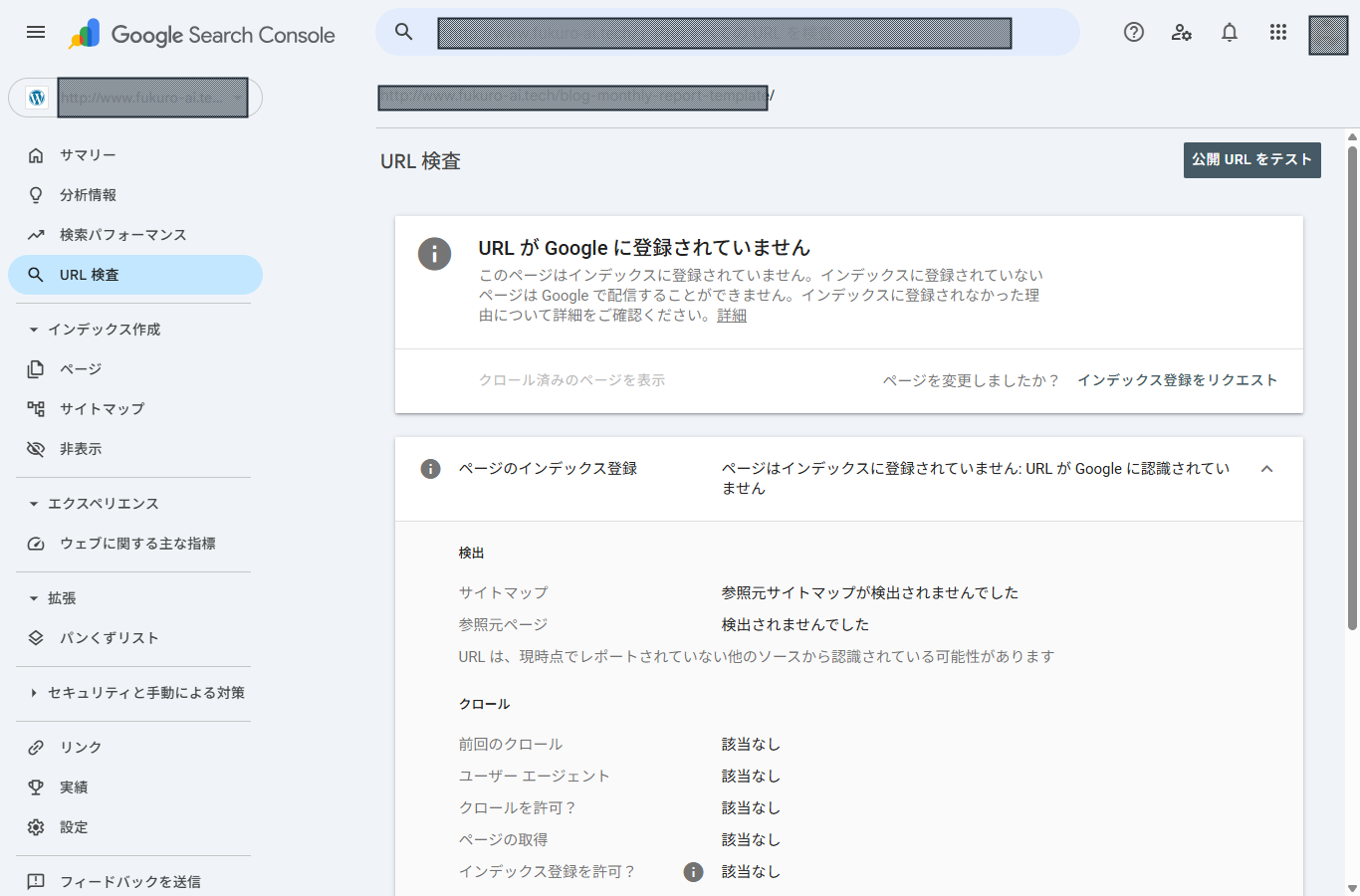Open 検索パフォーマンス report
This screenshot has height=896, width=1360.
135,235
